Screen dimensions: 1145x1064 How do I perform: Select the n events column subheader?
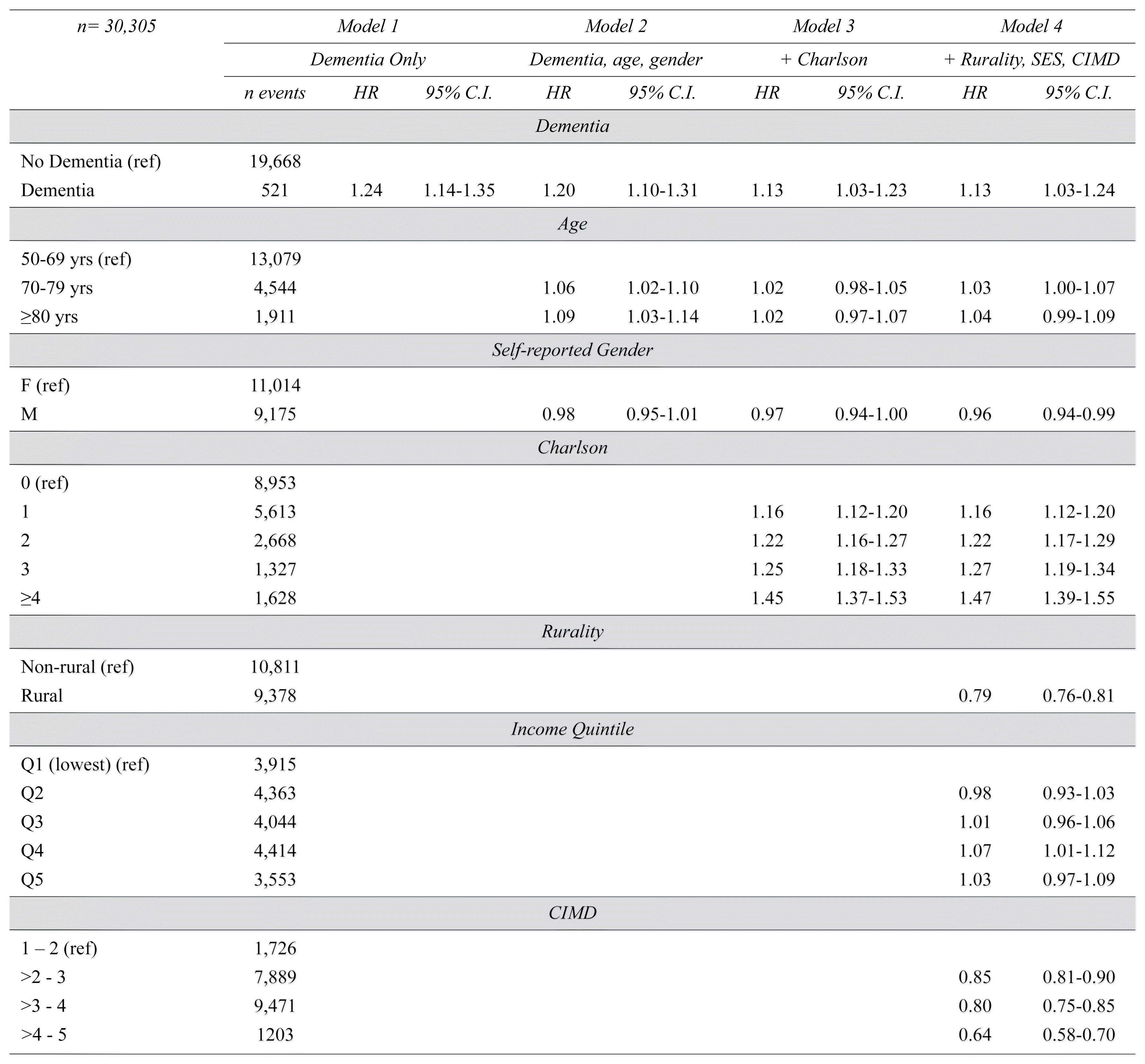(275, 93)
